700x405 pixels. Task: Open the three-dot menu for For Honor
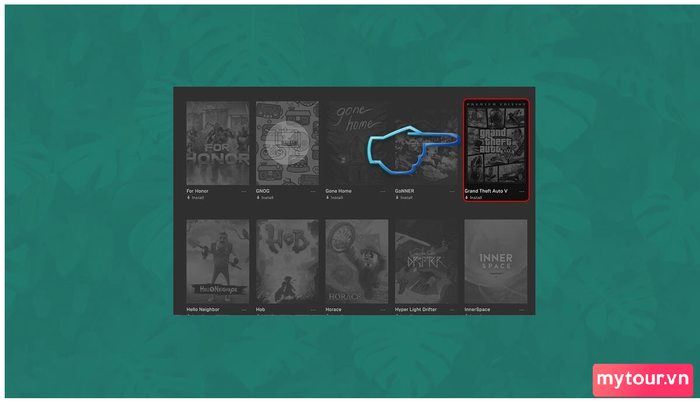click(x=244, y=191)
